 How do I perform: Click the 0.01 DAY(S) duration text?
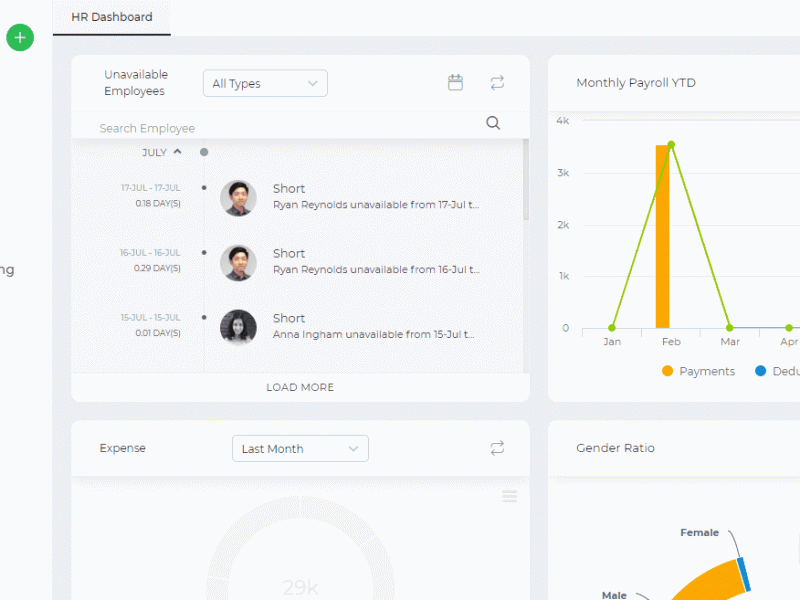[x=158, y=333]
